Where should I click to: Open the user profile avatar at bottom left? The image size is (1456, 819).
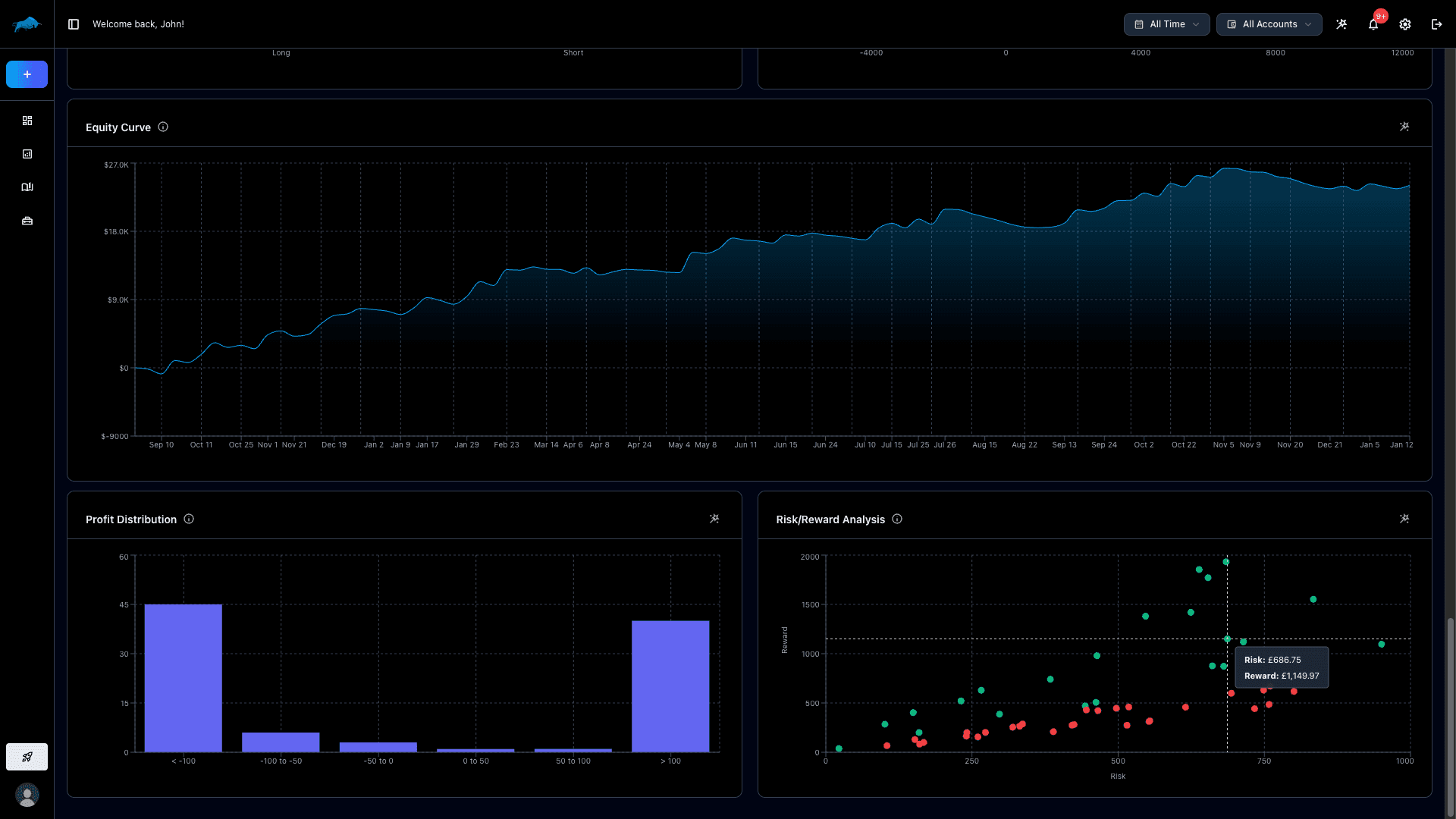[x=27, y=795]
